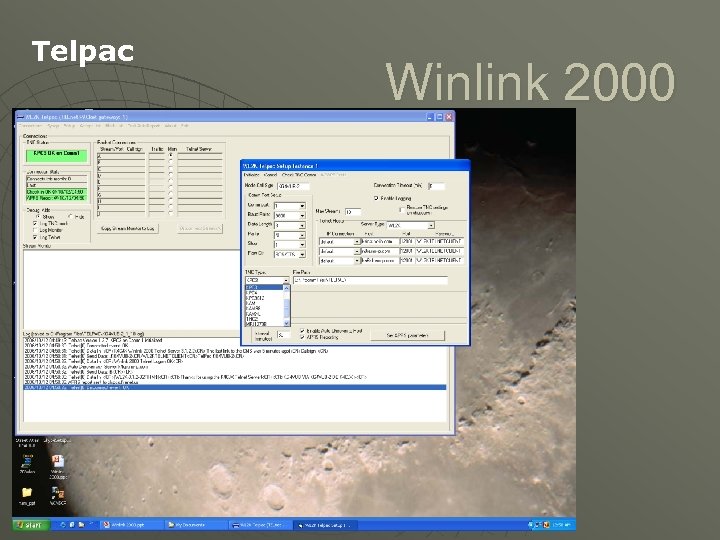Toggle the Log TNC checkbox
This screenshot has width=720, height=540.
click(35, 224)
